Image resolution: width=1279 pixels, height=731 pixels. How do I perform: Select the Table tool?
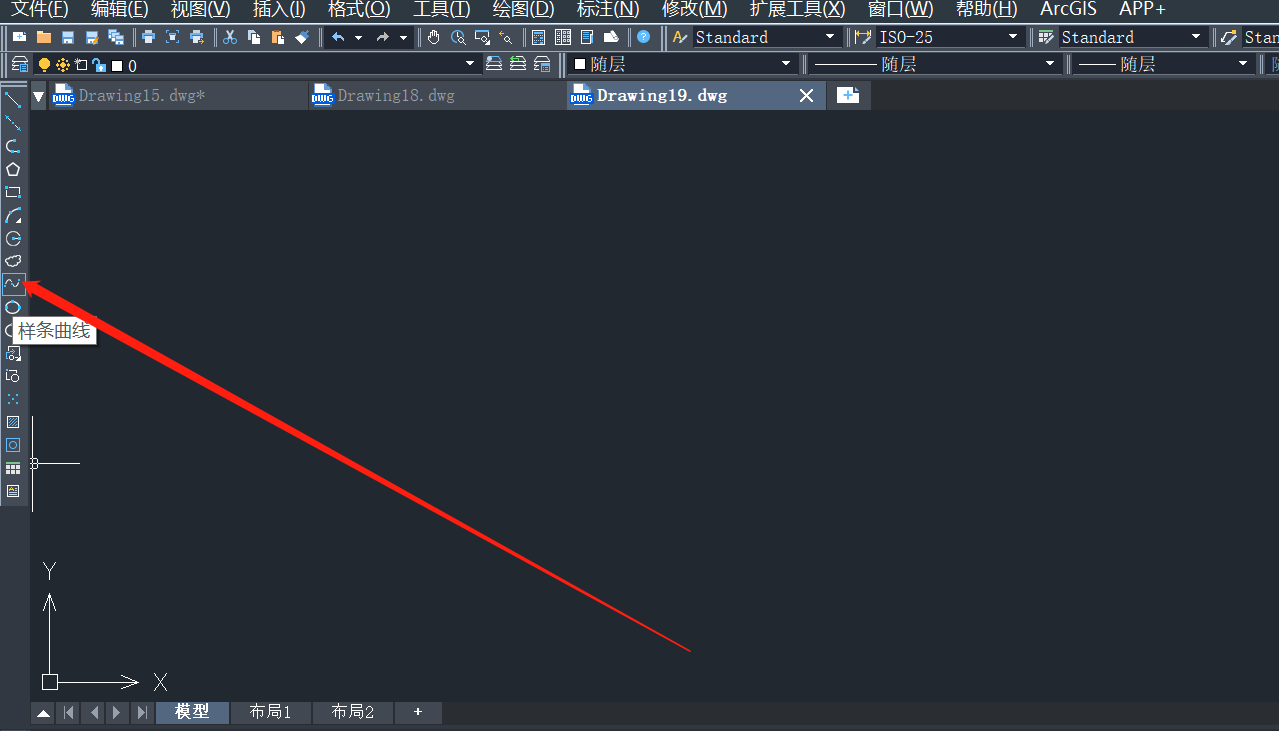pyautogui.click(x=13, y=468)
